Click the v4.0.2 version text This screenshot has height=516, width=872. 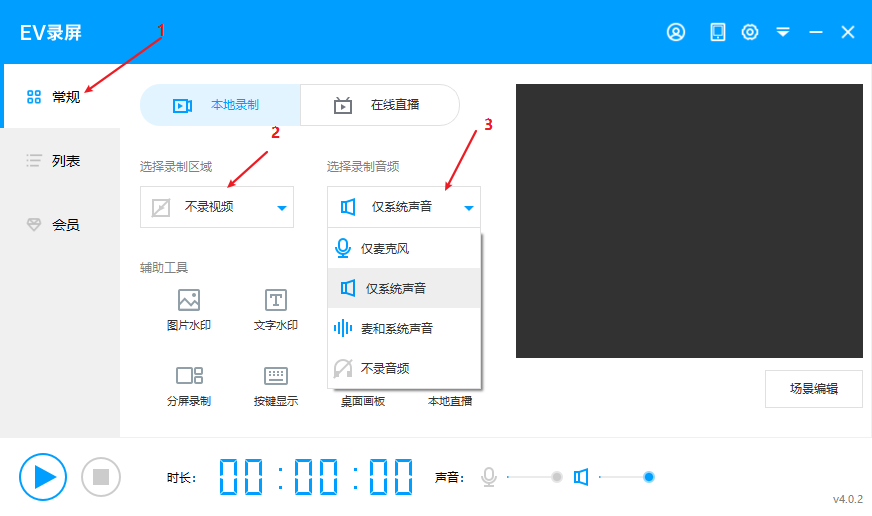pyautogui.click(x=848, y=499)
